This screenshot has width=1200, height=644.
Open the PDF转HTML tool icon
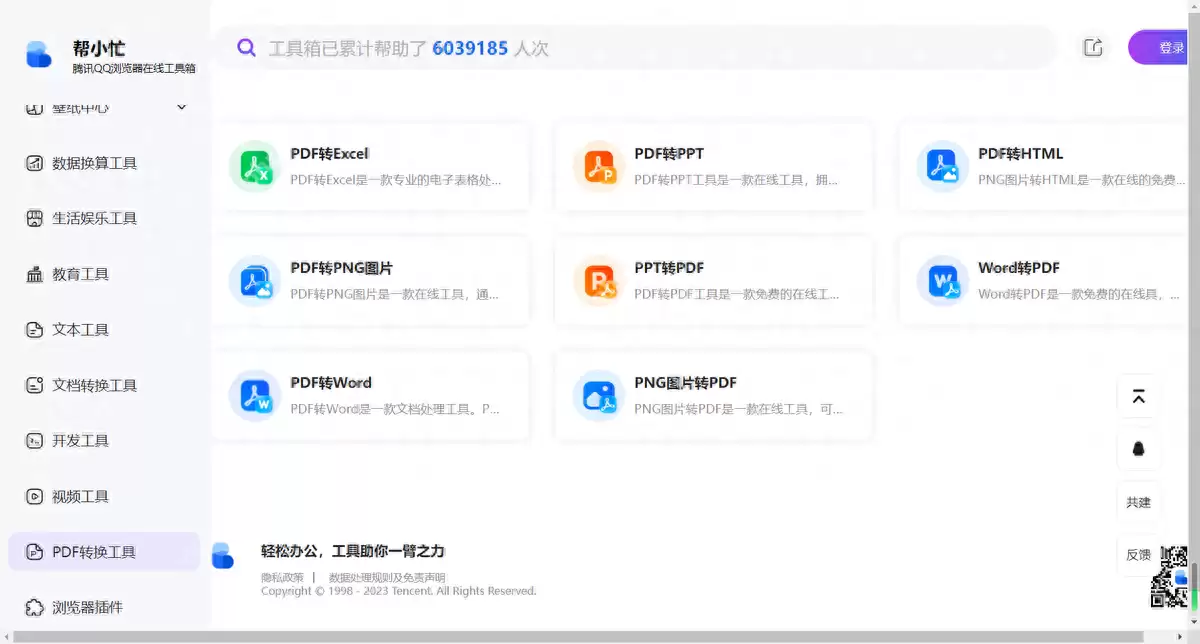coord(941,166)
